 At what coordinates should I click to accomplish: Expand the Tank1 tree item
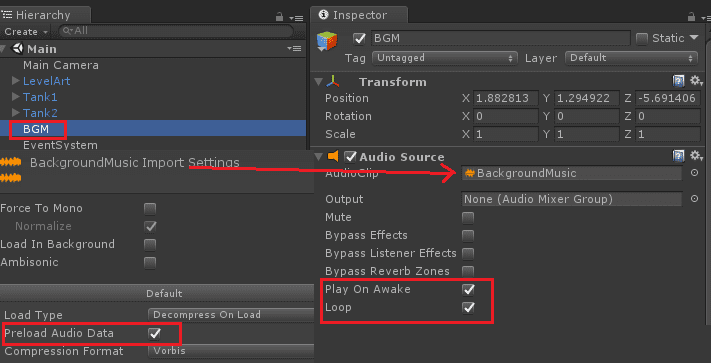tap(16, 97)
